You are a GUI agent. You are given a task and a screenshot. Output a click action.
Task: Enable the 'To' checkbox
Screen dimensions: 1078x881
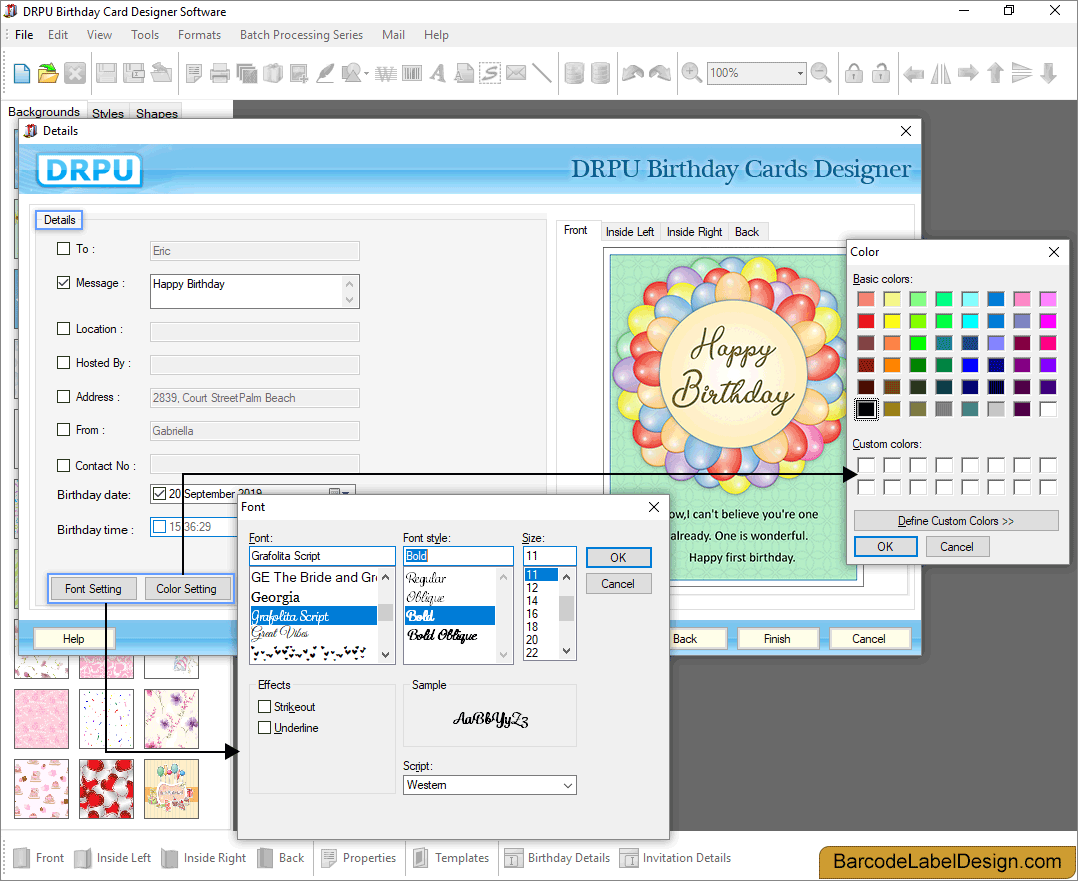[x=63, y=249]
